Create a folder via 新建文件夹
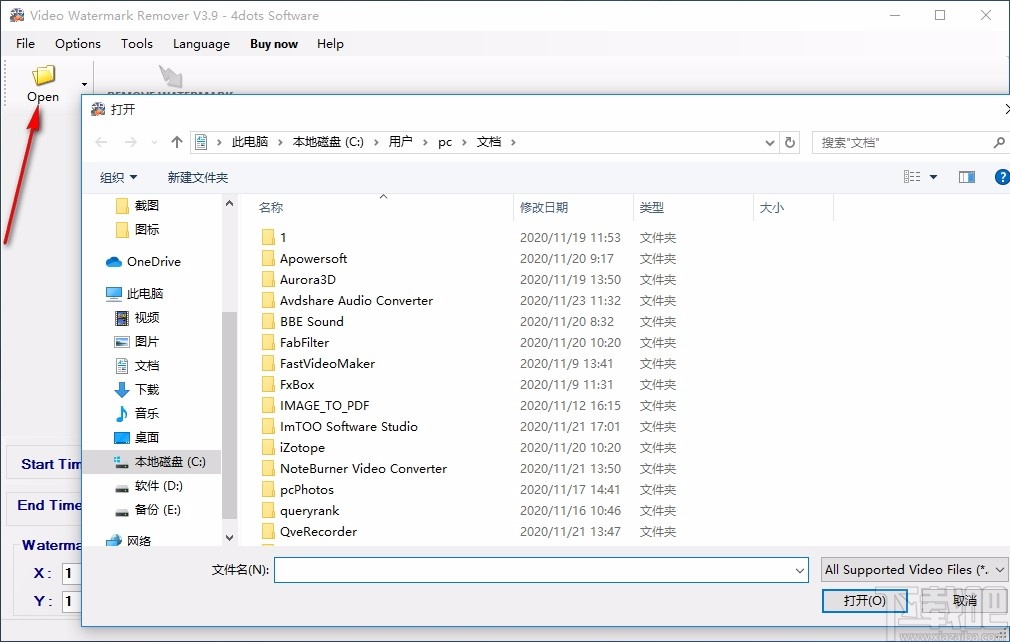Image resolution: width=1010 pixels, height=642 pixels. [197, 176]
